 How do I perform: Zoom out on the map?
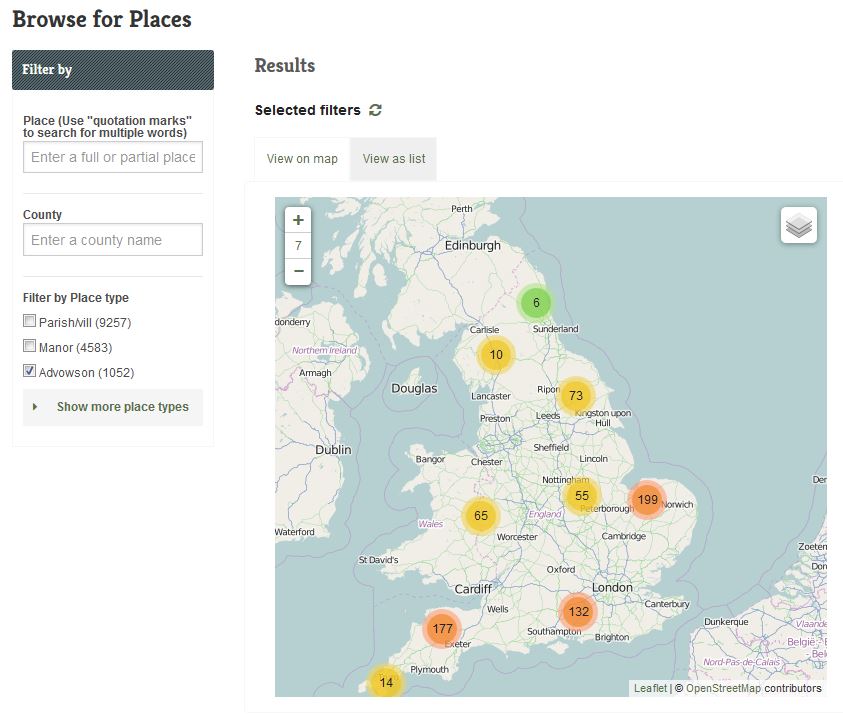[x=298, y=271]
